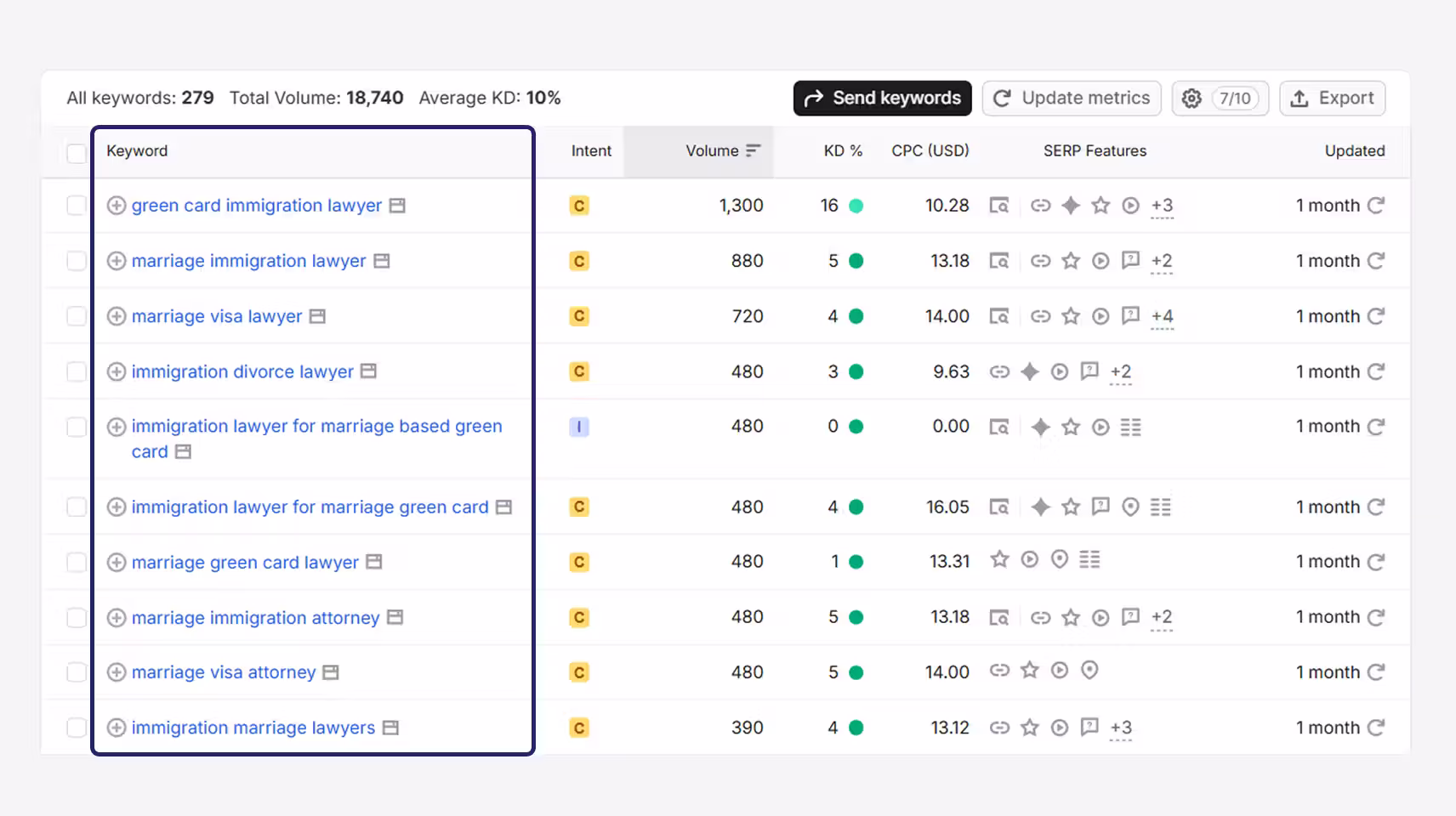The image size is (1456, 816).
Task: Add 'green card immigration lawyer' via plus icon
Action: coord(117,206)
